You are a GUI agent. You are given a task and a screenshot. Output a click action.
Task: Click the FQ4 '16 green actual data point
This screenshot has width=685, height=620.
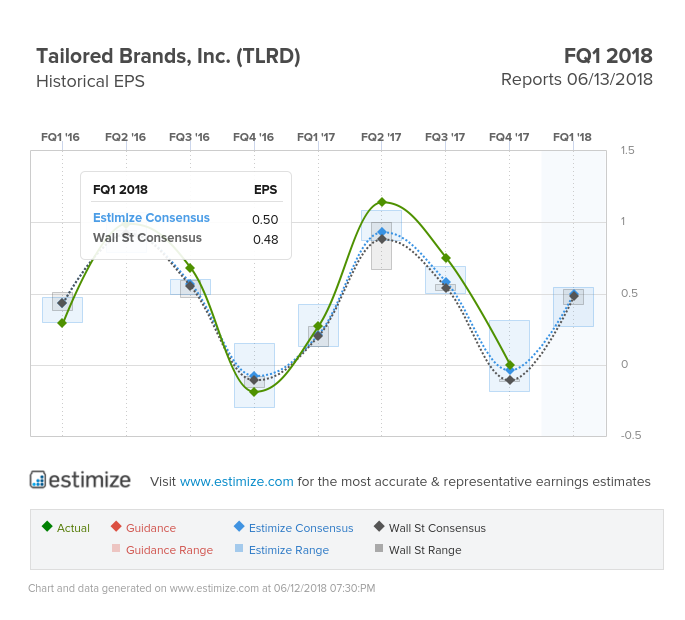(x=254, y=392)
